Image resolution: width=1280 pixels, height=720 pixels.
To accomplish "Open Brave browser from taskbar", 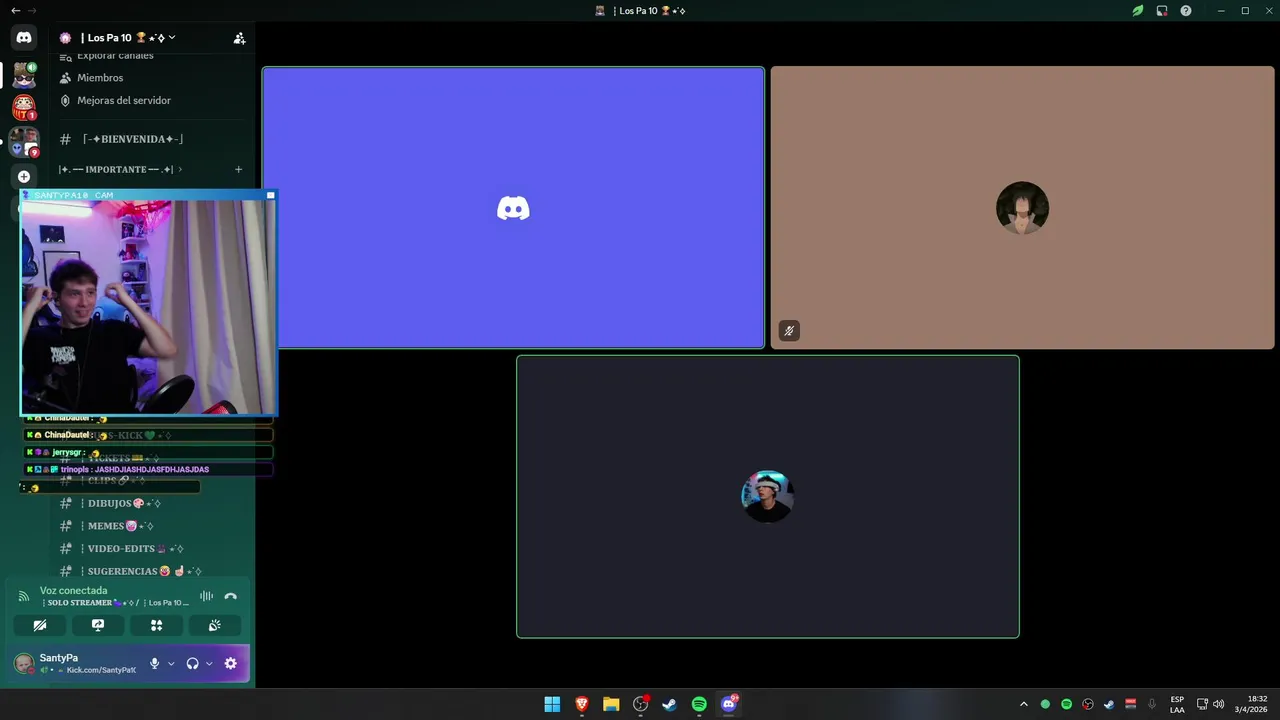I will click(582, 704).
